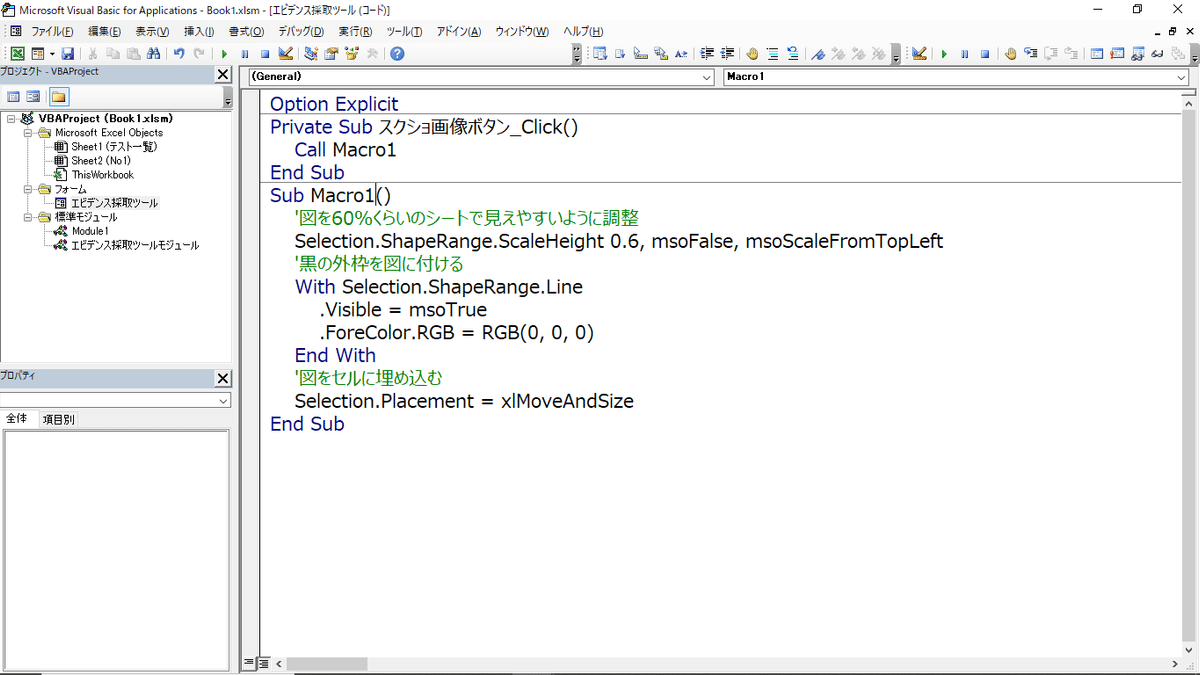Switch to Full Module View at bottom left
The width and height of the screenshot is (1200, 675).
coord(263,663)
